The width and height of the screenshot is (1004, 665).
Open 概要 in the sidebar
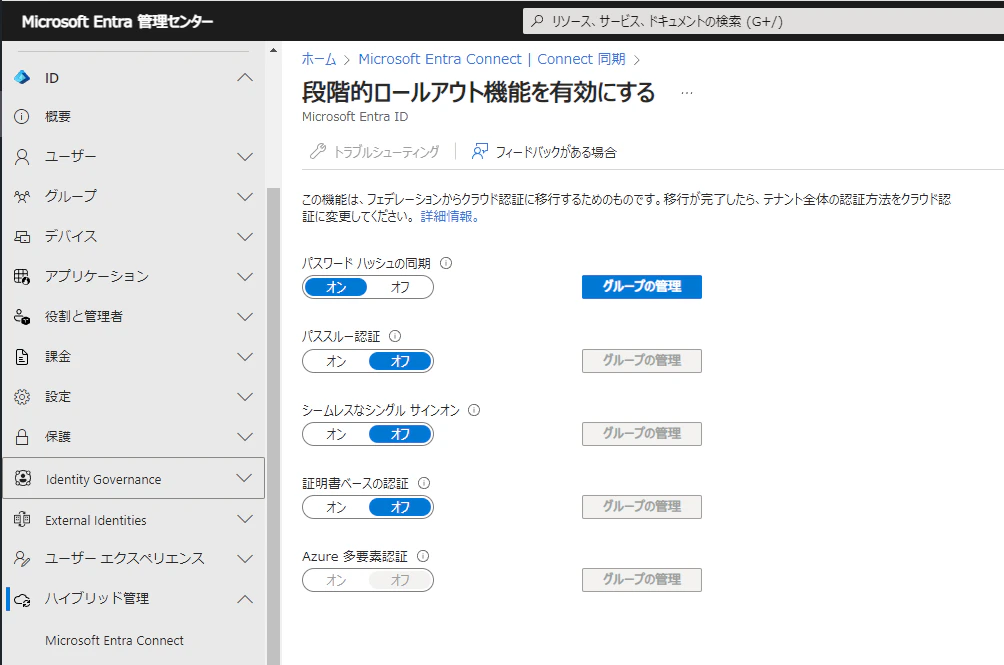58,116
